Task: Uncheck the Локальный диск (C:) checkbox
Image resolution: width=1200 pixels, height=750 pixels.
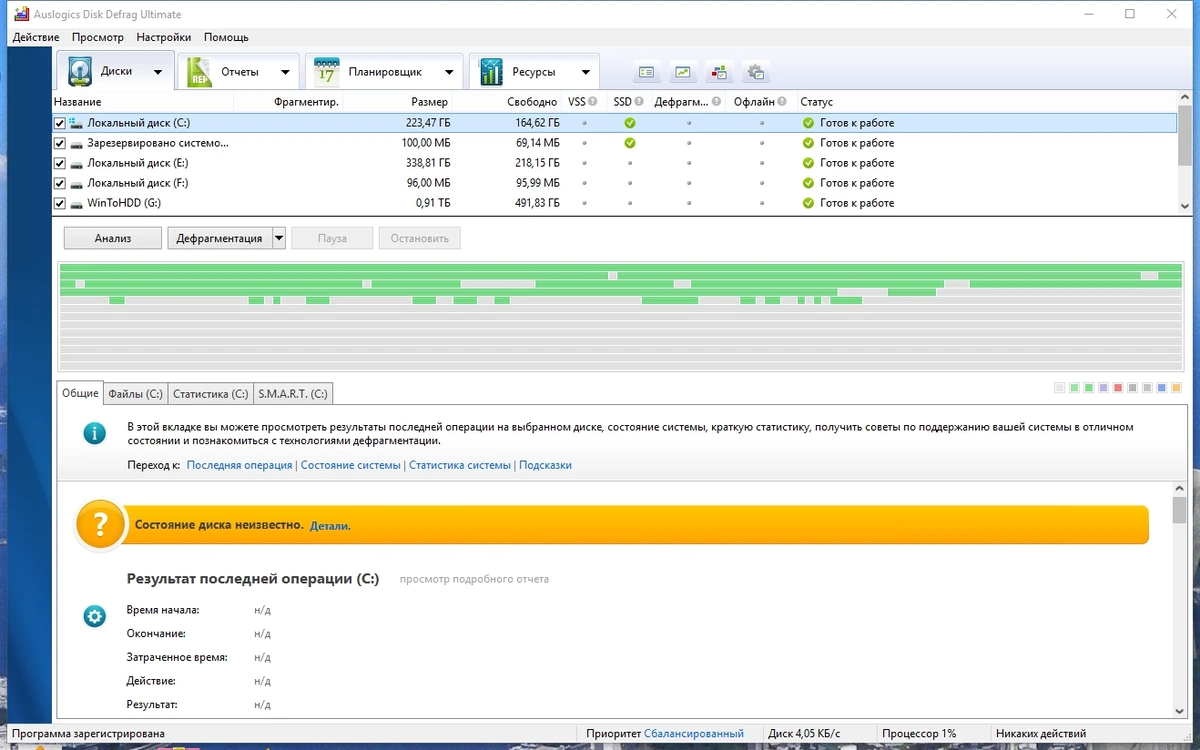Action: point(60,123)
